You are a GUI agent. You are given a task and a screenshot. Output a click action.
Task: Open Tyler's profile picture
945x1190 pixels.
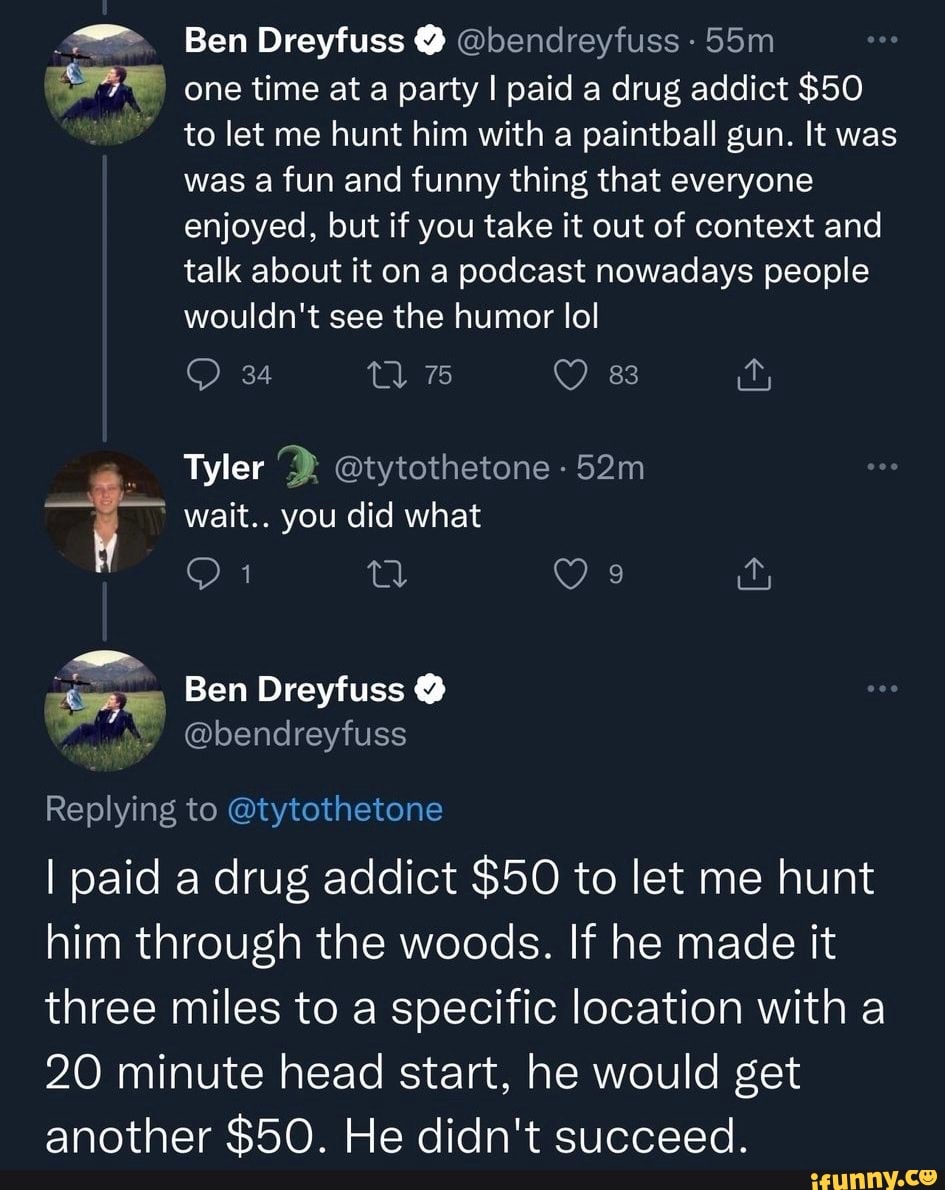pos(108,510)
